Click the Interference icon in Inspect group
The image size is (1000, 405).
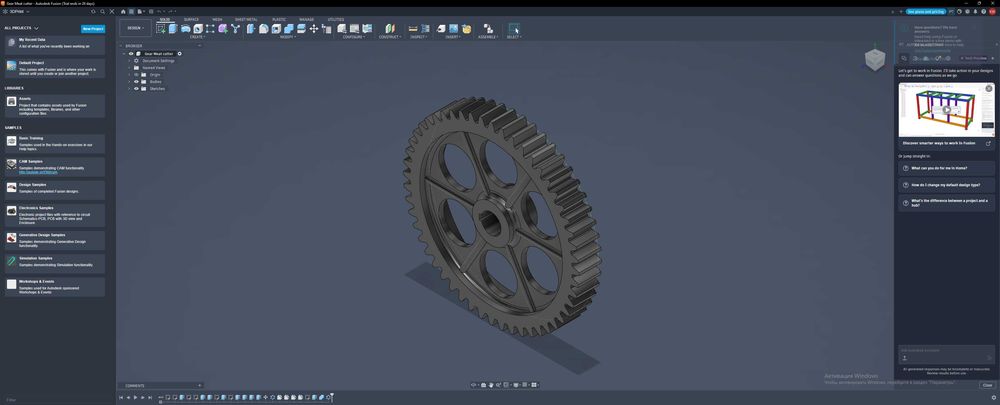pos(425,29)
